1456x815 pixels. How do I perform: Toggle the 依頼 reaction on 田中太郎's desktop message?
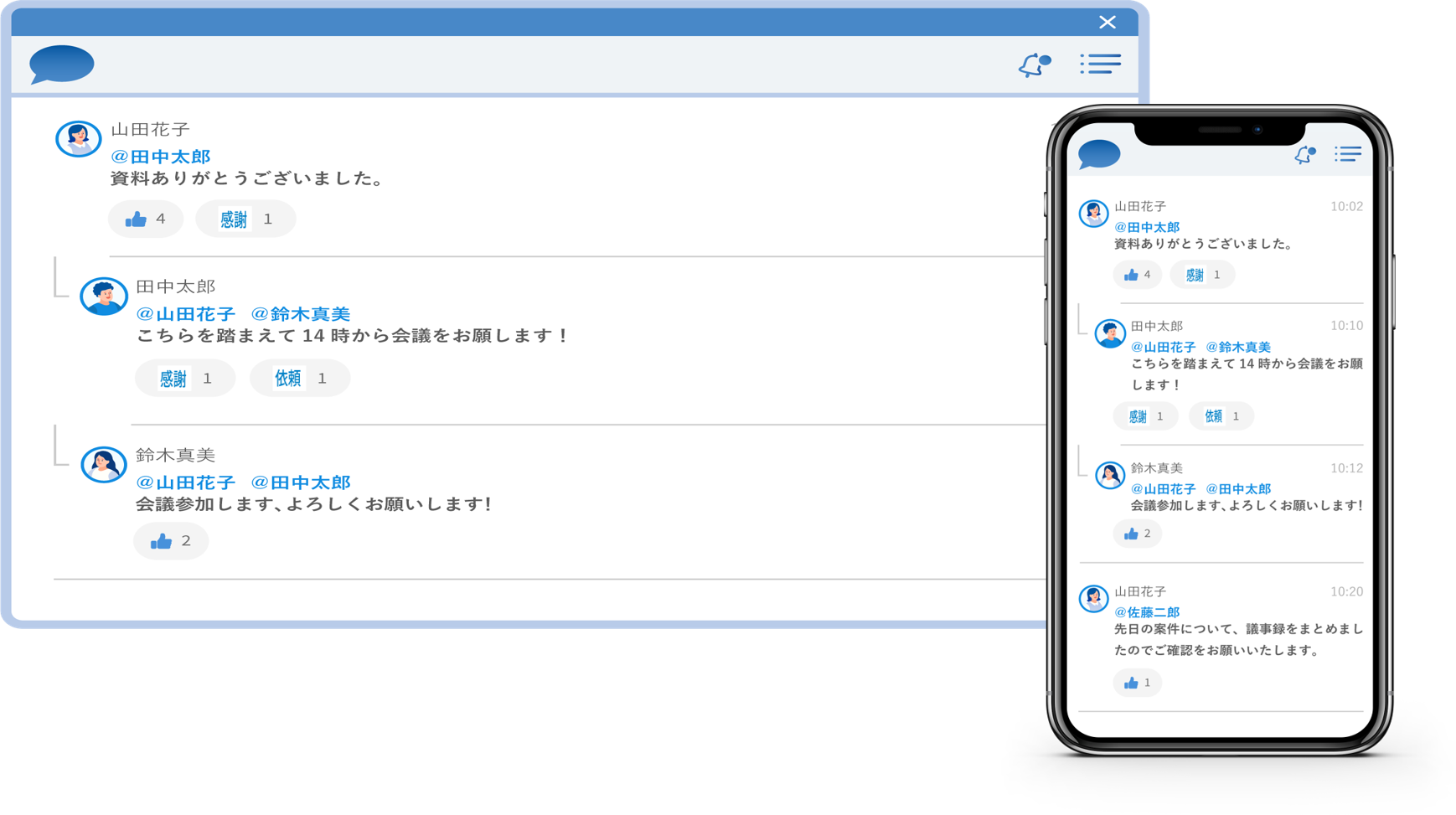[x=299, y=379]
